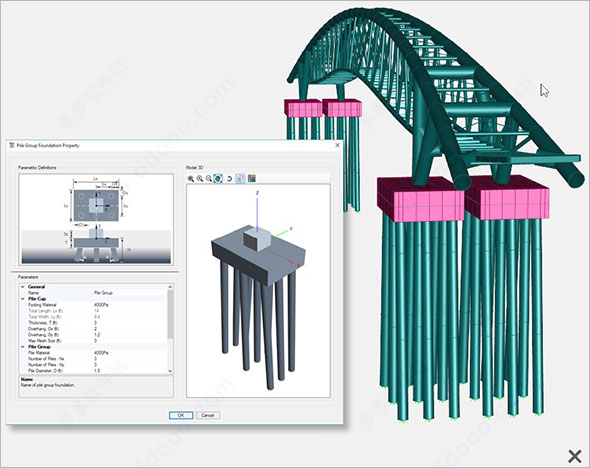
Task: Click the third magnifier zoom icon
Action: click(x=209, y=179)
